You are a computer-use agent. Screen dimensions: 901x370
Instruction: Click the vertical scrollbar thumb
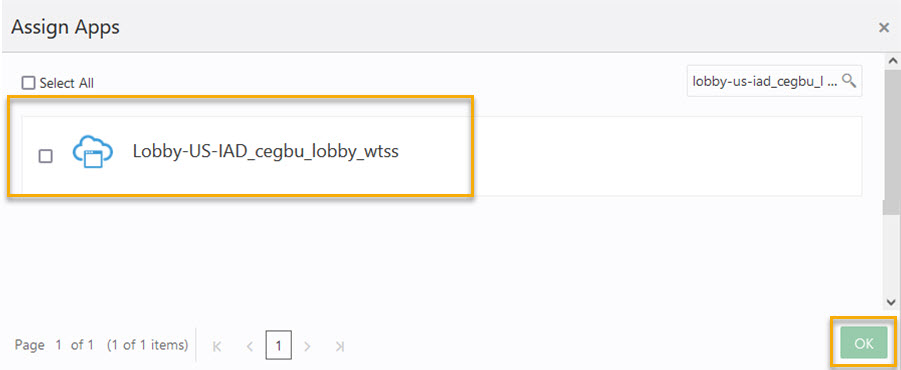click(892, 142)
